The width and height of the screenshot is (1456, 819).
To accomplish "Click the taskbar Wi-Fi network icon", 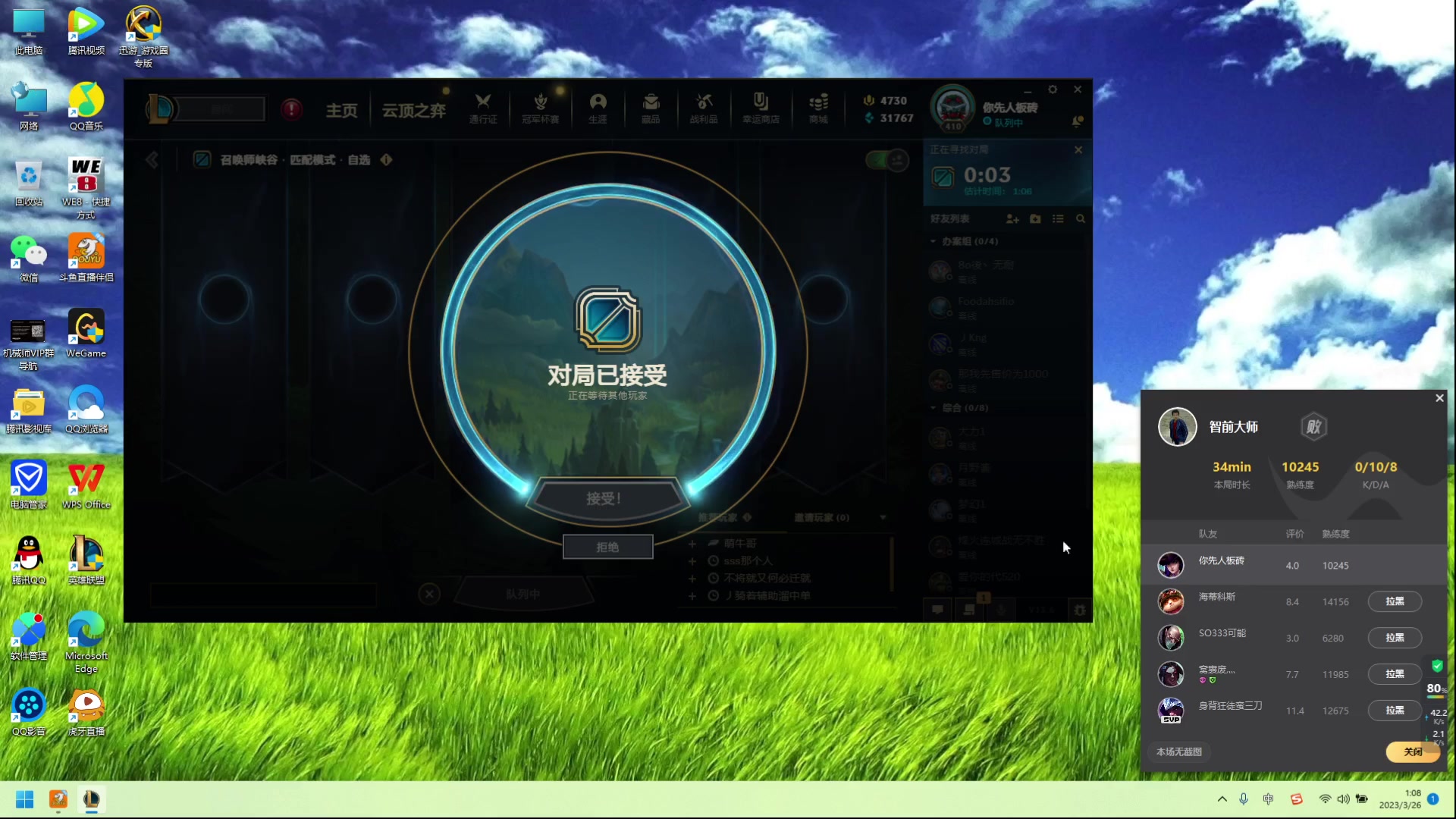I will click(x=1325, y=799).
